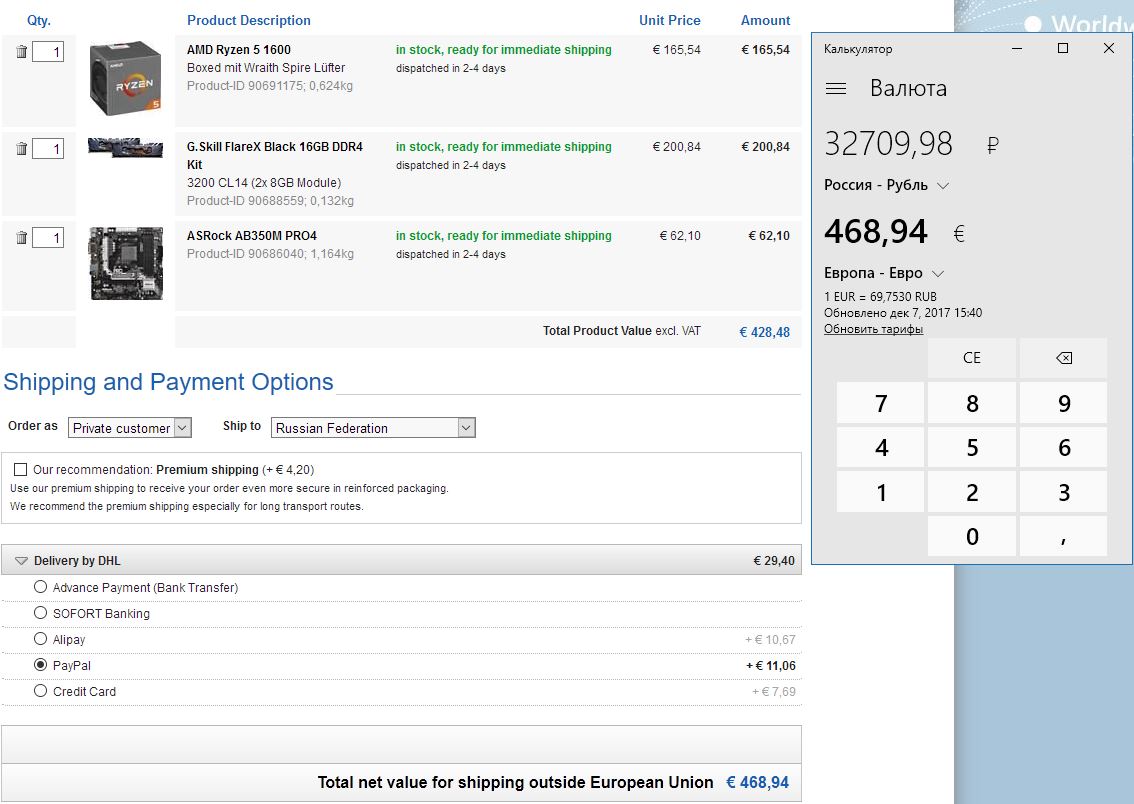This screenshot has height=804, width=1134.
Task: Select Advance Payment (Bank Transfer) option
Action: (40, 587)
